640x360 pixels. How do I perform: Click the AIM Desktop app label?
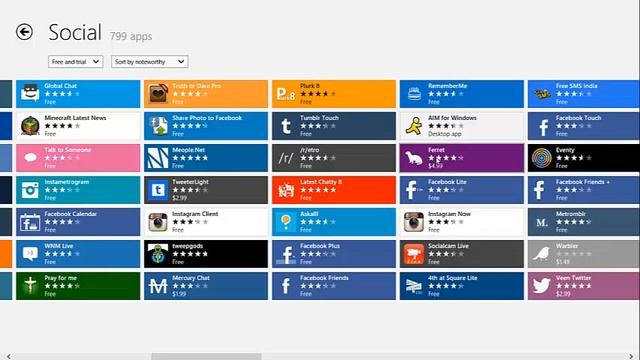point(444,134)
